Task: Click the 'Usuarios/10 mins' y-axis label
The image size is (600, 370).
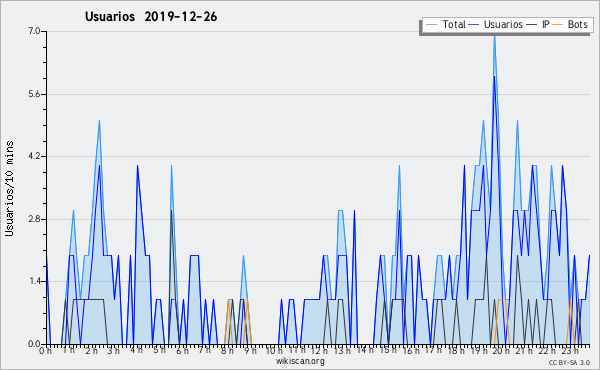Action: click(9, 188)
